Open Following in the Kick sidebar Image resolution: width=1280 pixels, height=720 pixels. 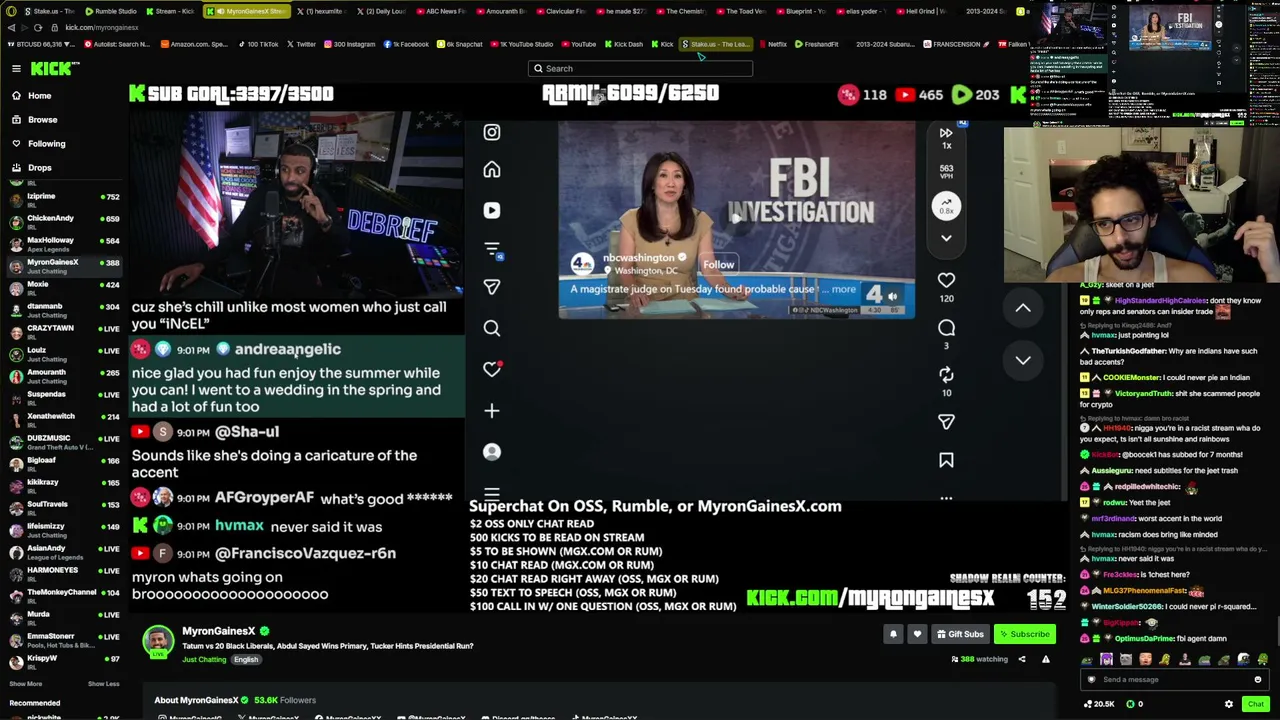pyautogui.click(x=46, y=144)
